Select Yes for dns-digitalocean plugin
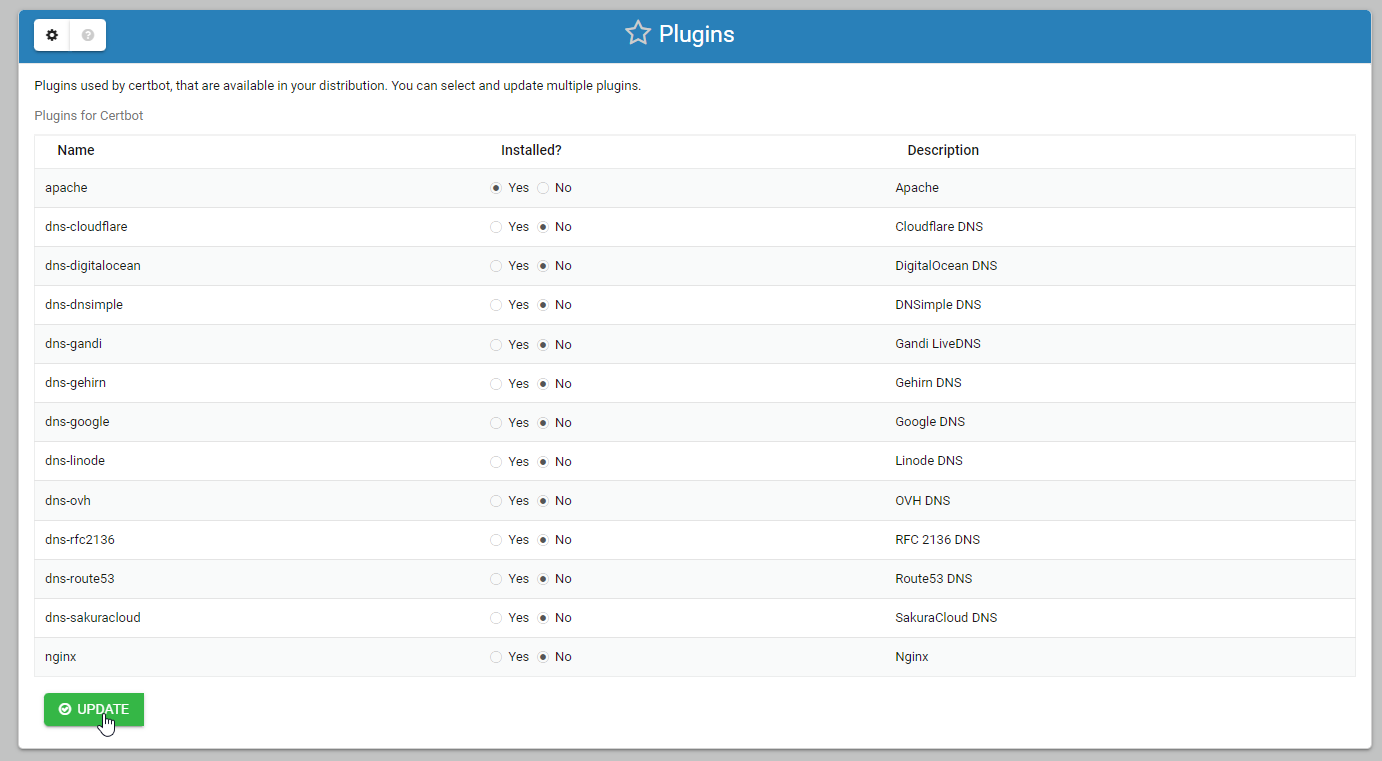 (496, 266)
